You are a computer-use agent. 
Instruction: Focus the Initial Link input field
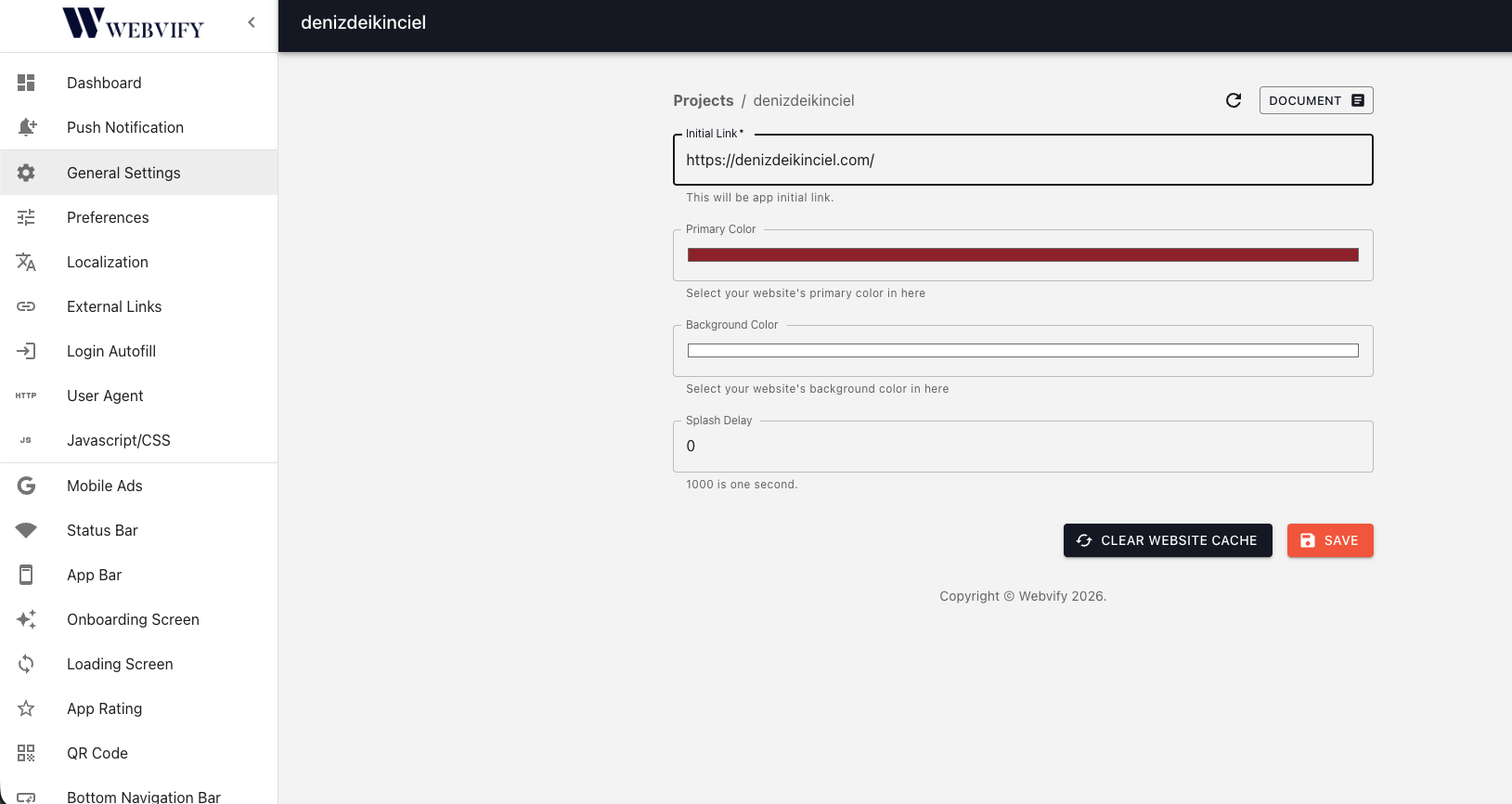pyautogui.click(x=1023, y=160)
